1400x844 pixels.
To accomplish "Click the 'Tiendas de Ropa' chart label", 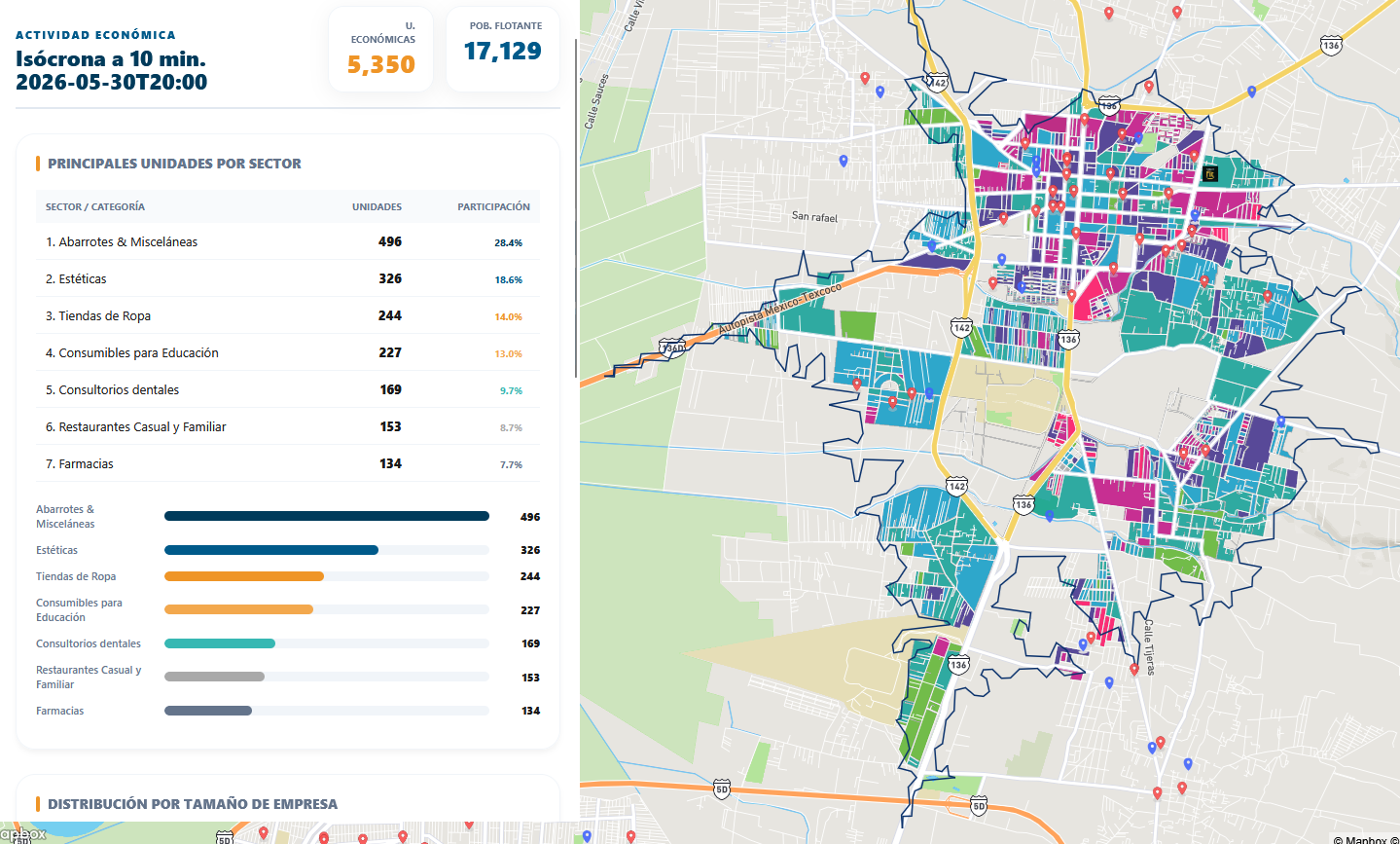I will click(76, 576).
